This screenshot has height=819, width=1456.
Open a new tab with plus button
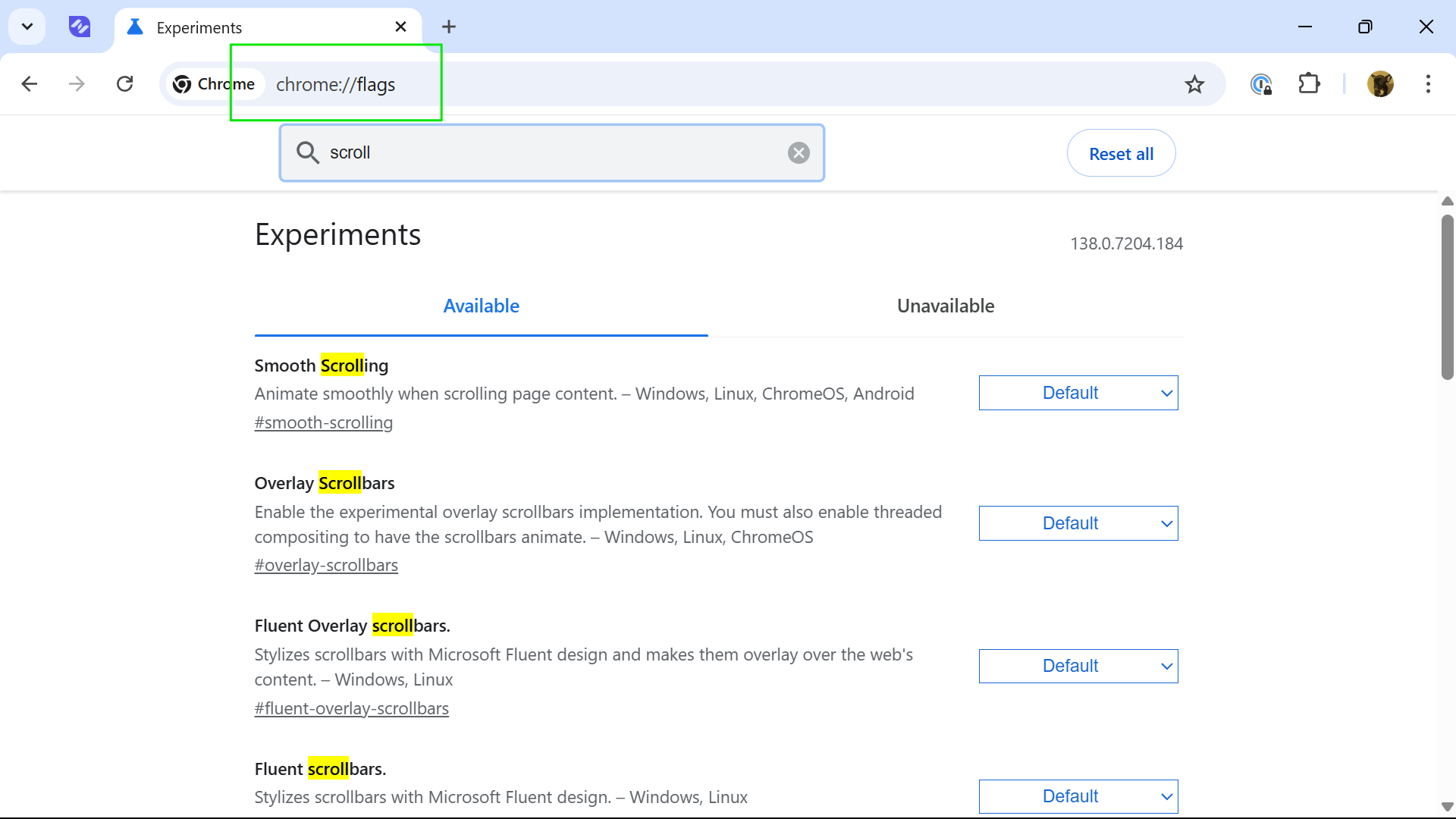449,27
